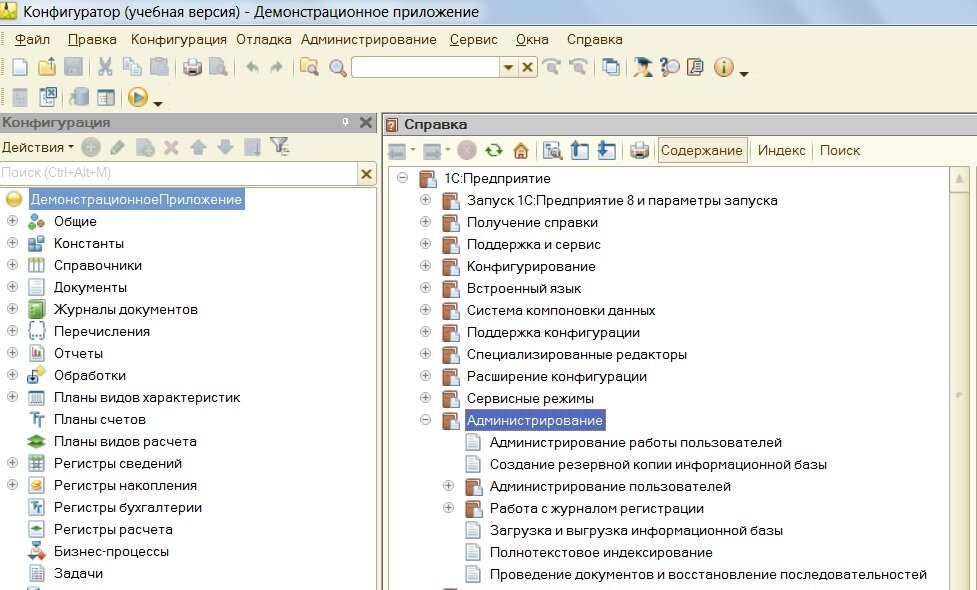977x590 pixels.
Task: Click the Undo arrow icon
Action: coord(252,67)
